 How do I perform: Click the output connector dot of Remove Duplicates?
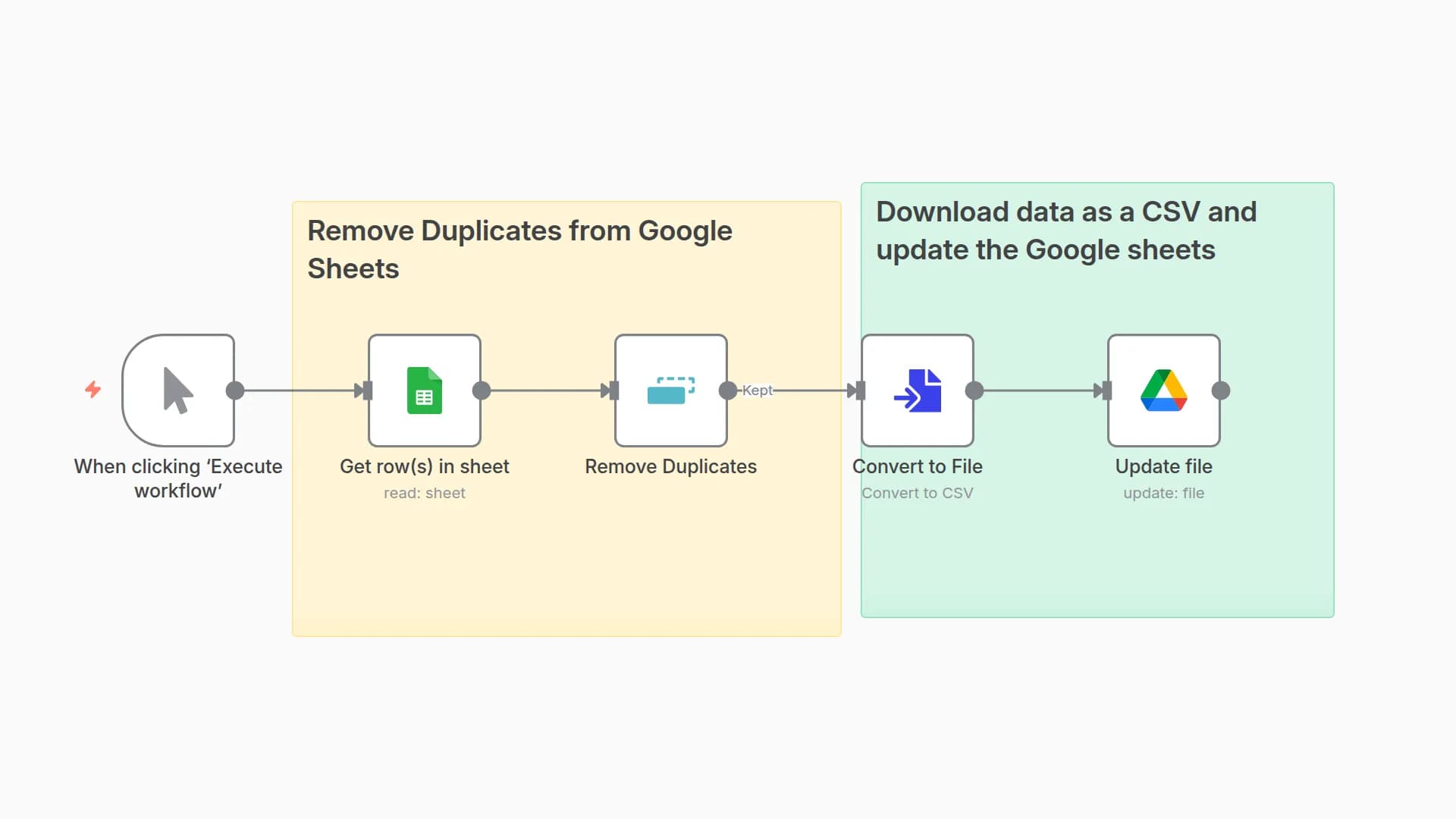[727, 391]
